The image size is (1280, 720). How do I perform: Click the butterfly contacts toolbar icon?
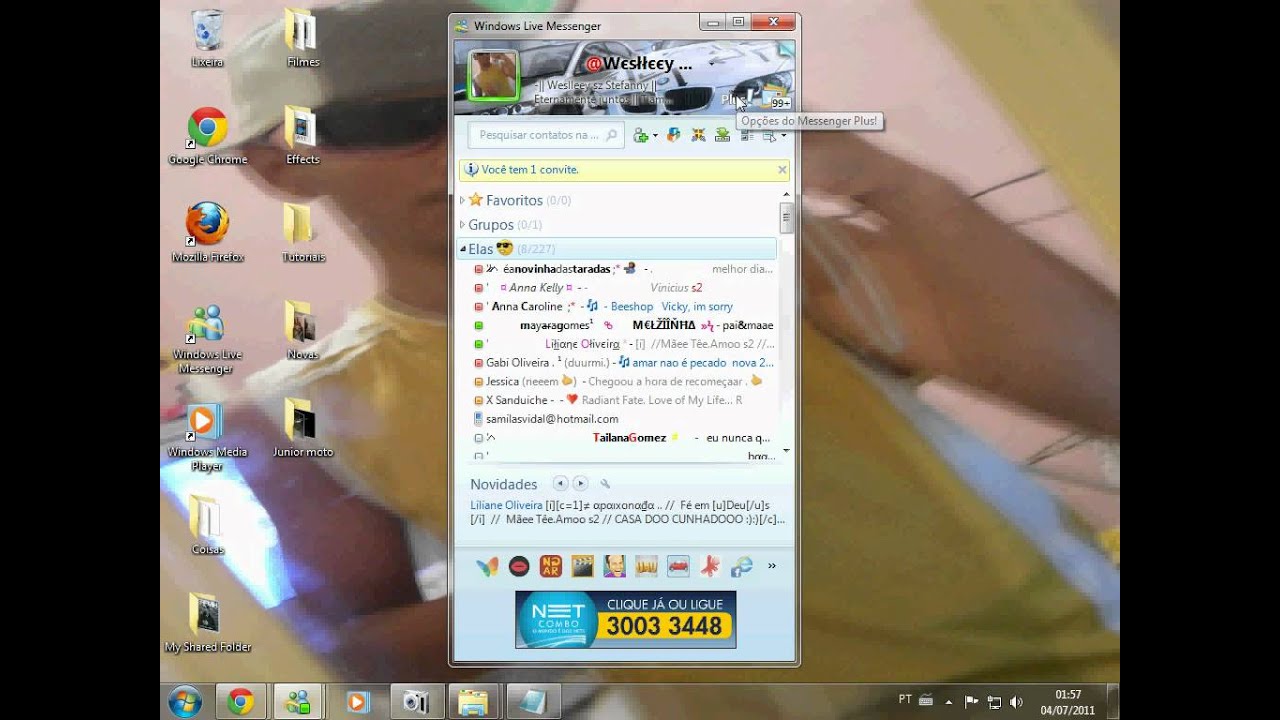(x=698, y=135)
